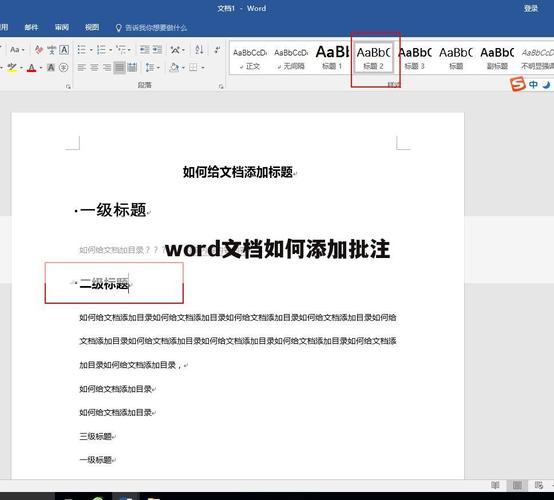Click the paragraph shading paint bucket
This screenshot has height=500, width=554.
click(x=174, y=67)
